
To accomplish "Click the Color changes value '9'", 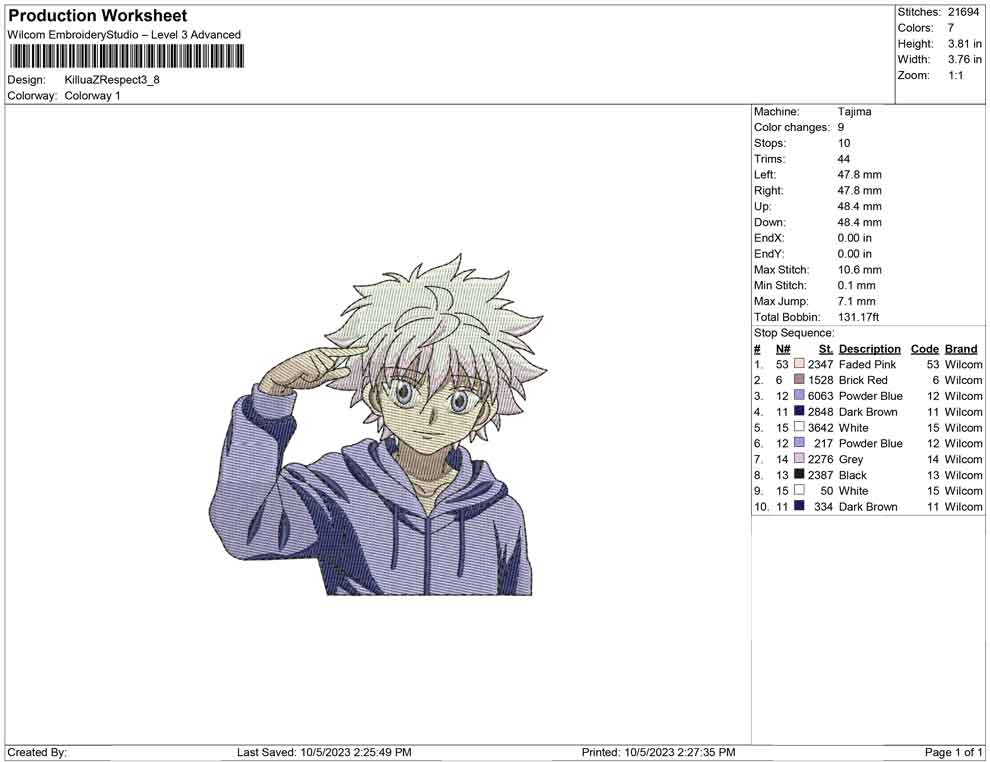I will click(x=840, y=128).
